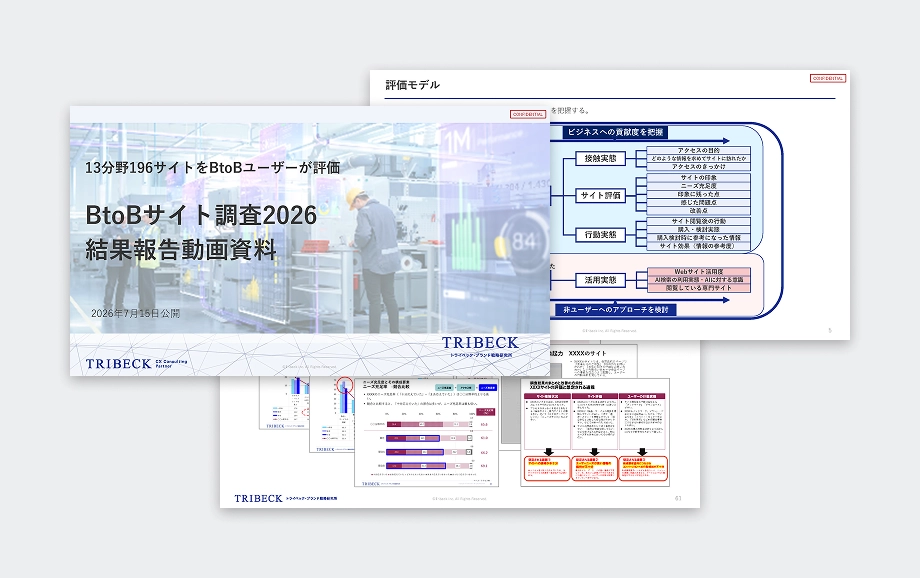The width and height of the screenshot is (920, 578).
Task: Click page number 5 on 評価モデル slide
Action: [x=830, y=330]
